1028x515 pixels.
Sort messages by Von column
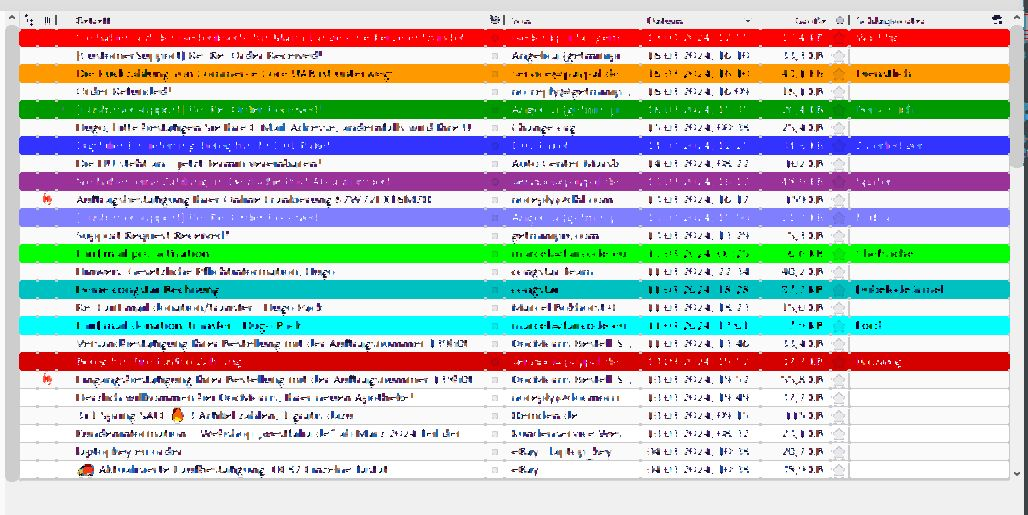click(521, 21)
